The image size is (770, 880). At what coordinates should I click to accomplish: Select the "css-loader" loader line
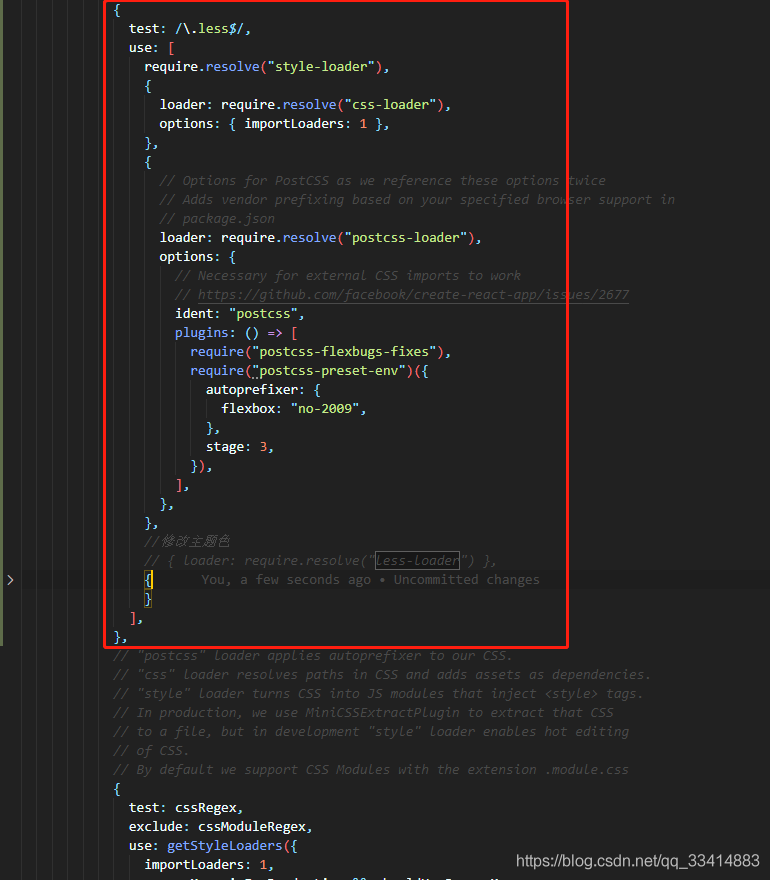[305, 105]
